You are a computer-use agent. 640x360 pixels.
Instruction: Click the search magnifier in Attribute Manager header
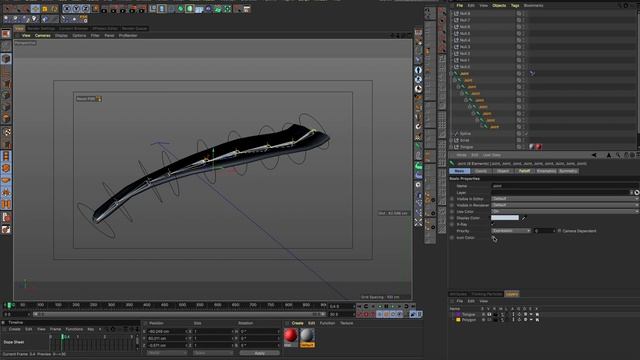618,155
